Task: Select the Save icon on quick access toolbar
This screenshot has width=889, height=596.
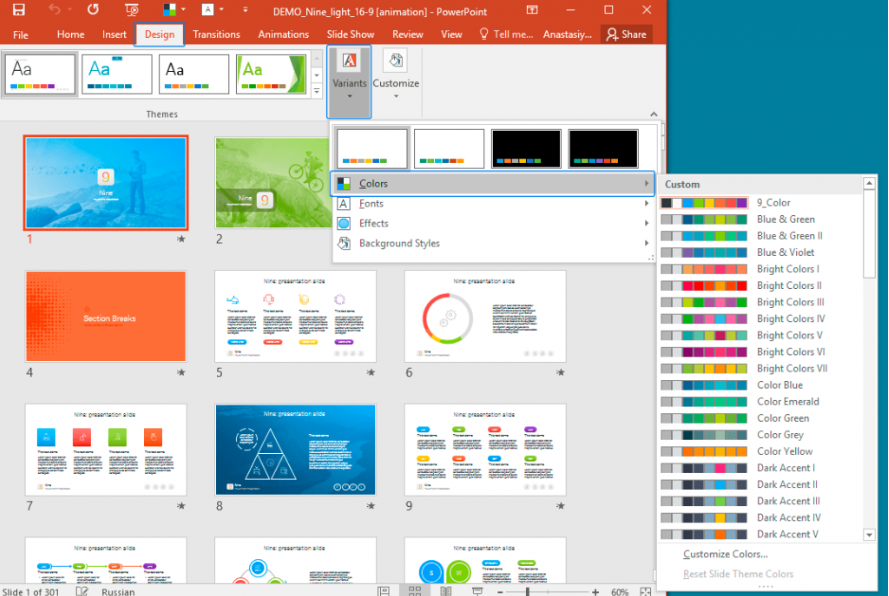Action: point(18,9)
